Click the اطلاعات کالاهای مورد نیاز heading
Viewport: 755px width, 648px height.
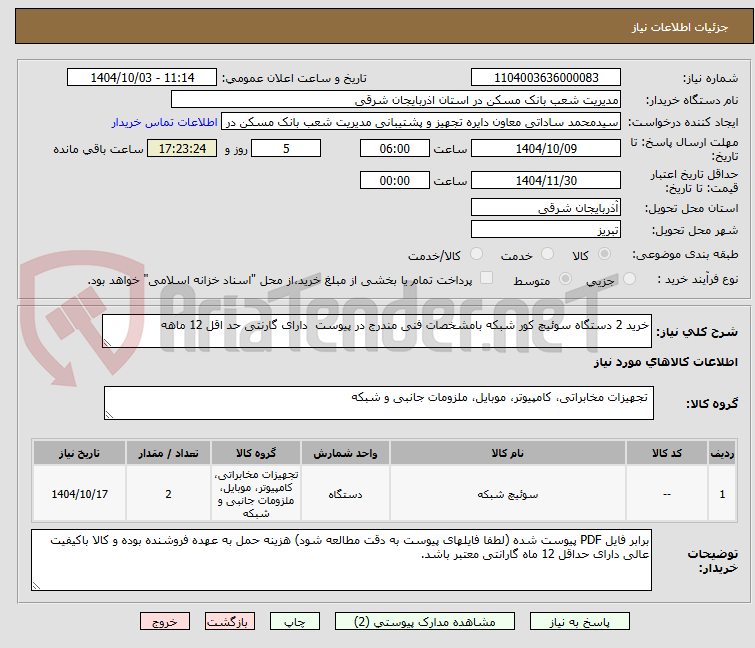pyautogui.click(x=665, y=362)
